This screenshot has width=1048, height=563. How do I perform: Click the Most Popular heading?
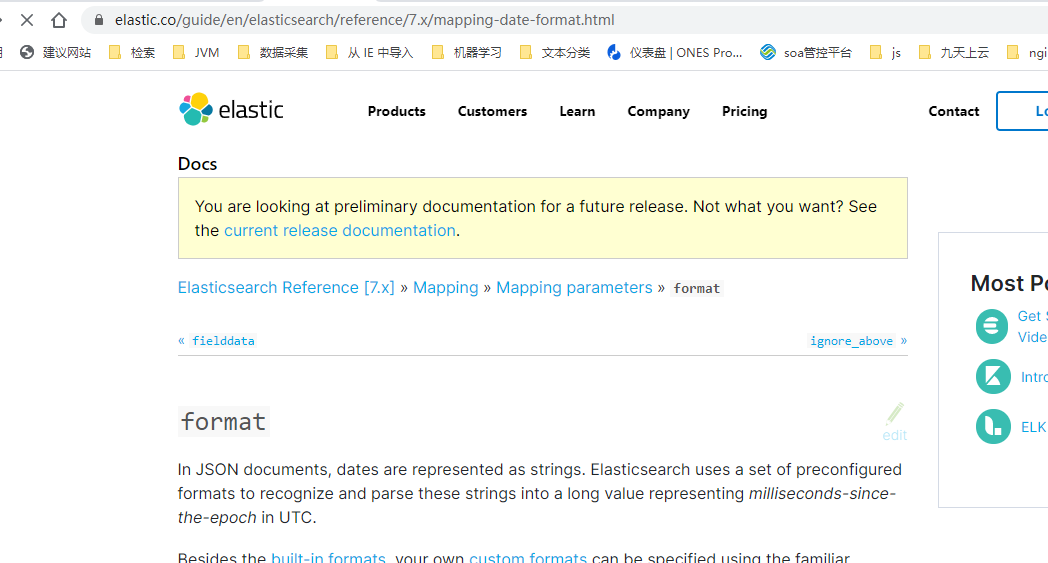(x=1009, y=283)
